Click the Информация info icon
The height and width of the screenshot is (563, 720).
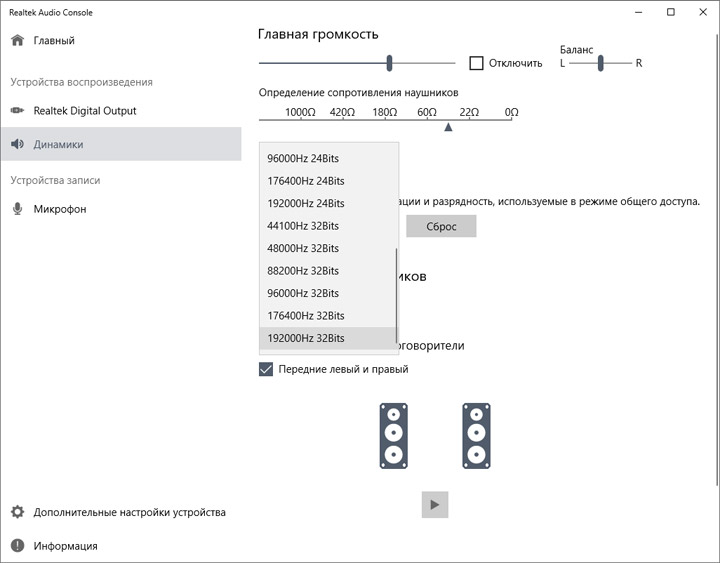tap(17, 546)
